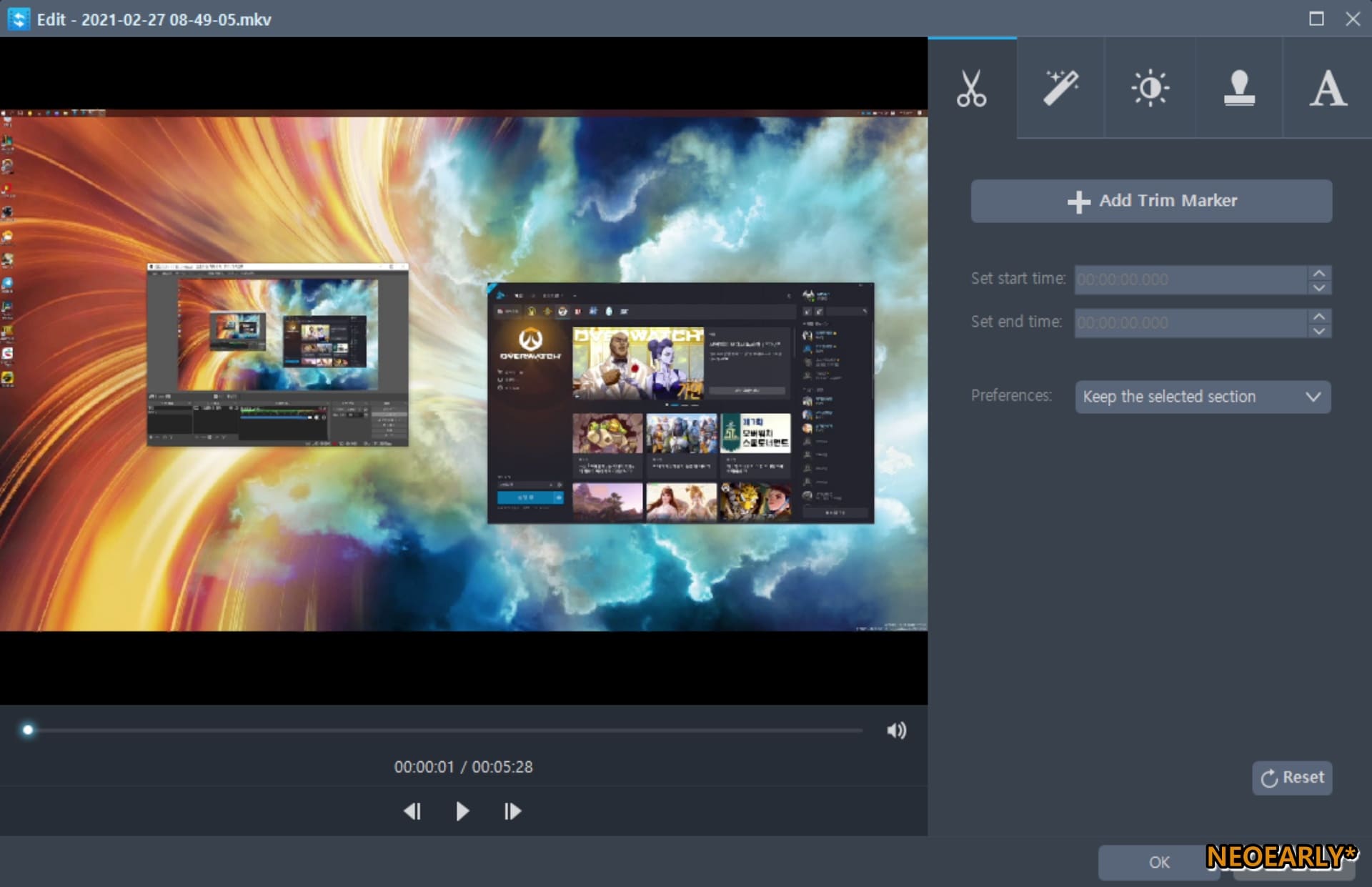Click the playback seek bar handle
The image size is (1372, 887).
tap(28, 730)
